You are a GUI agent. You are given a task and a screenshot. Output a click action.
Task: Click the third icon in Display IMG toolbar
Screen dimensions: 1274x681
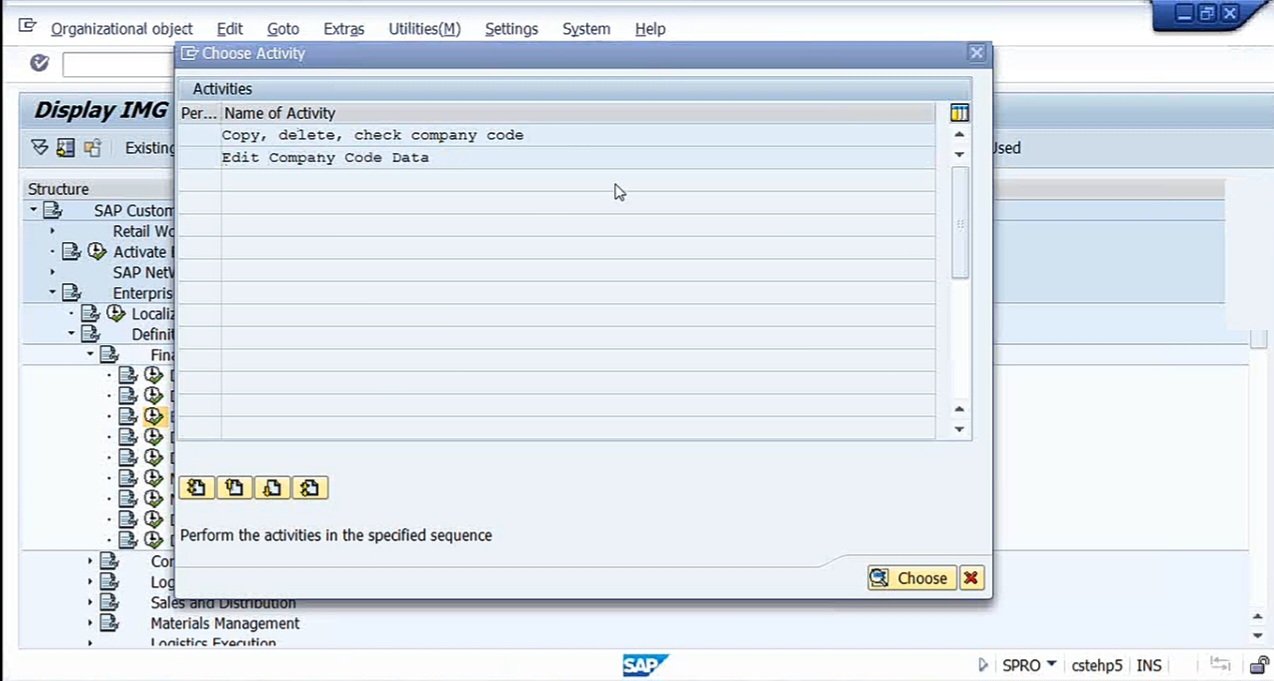coord(92,148)
